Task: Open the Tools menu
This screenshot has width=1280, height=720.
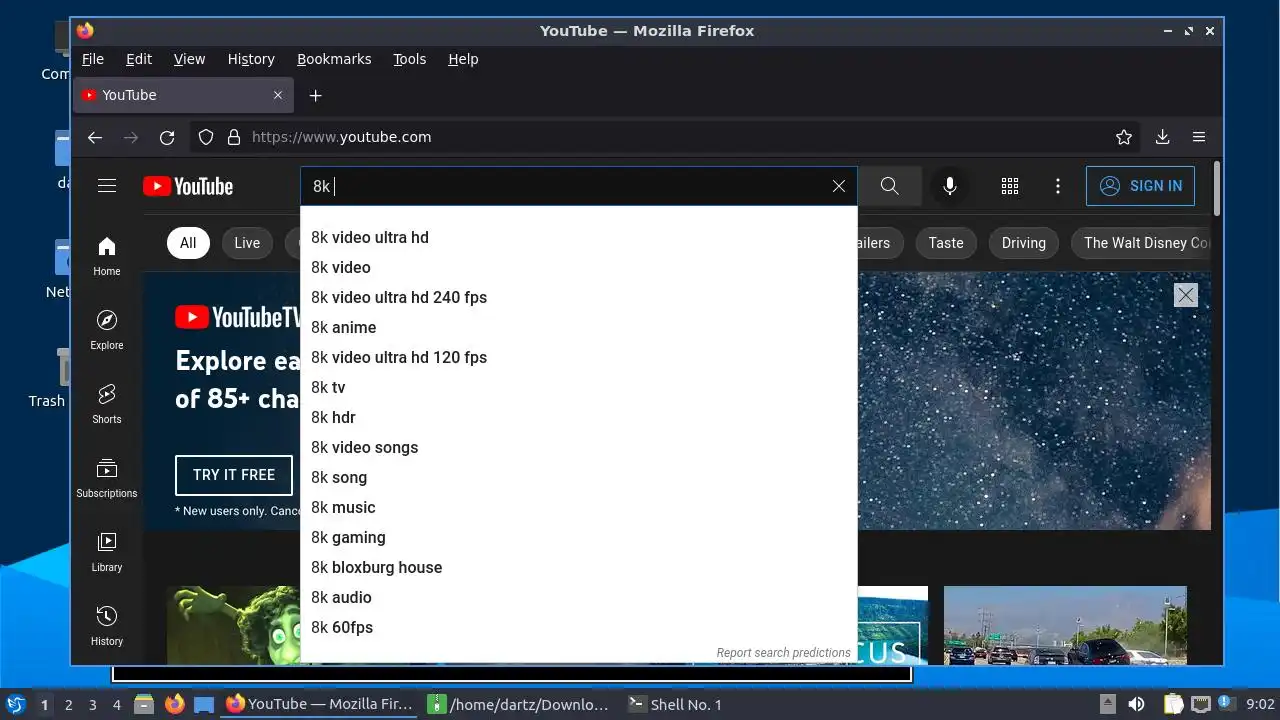Action: (x=410, y=59)
